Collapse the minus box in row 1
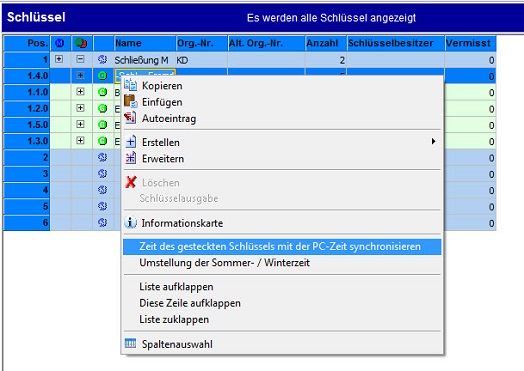524x371 pixels. (80, 59)
